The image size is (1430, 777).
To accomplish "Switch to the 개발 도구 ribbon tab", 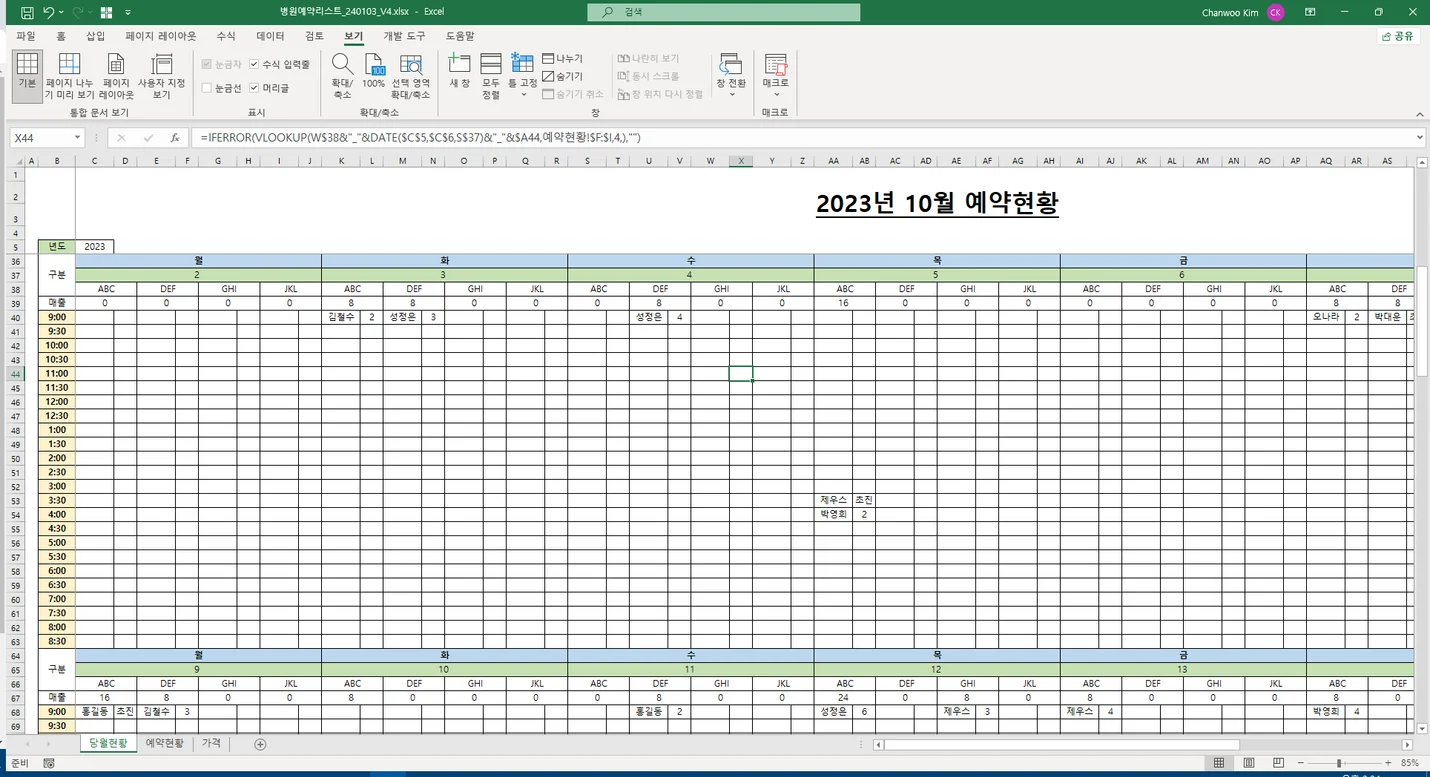I will pyautogui.click(x=404, y=36).
